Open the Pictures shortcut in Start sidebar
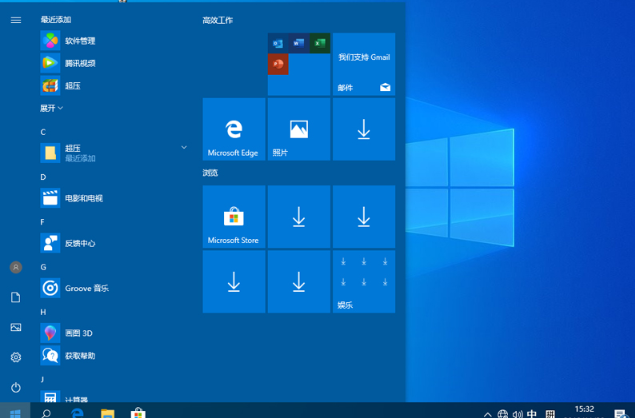The width and height of the screenshot is (635, 418). coord(16,327)
